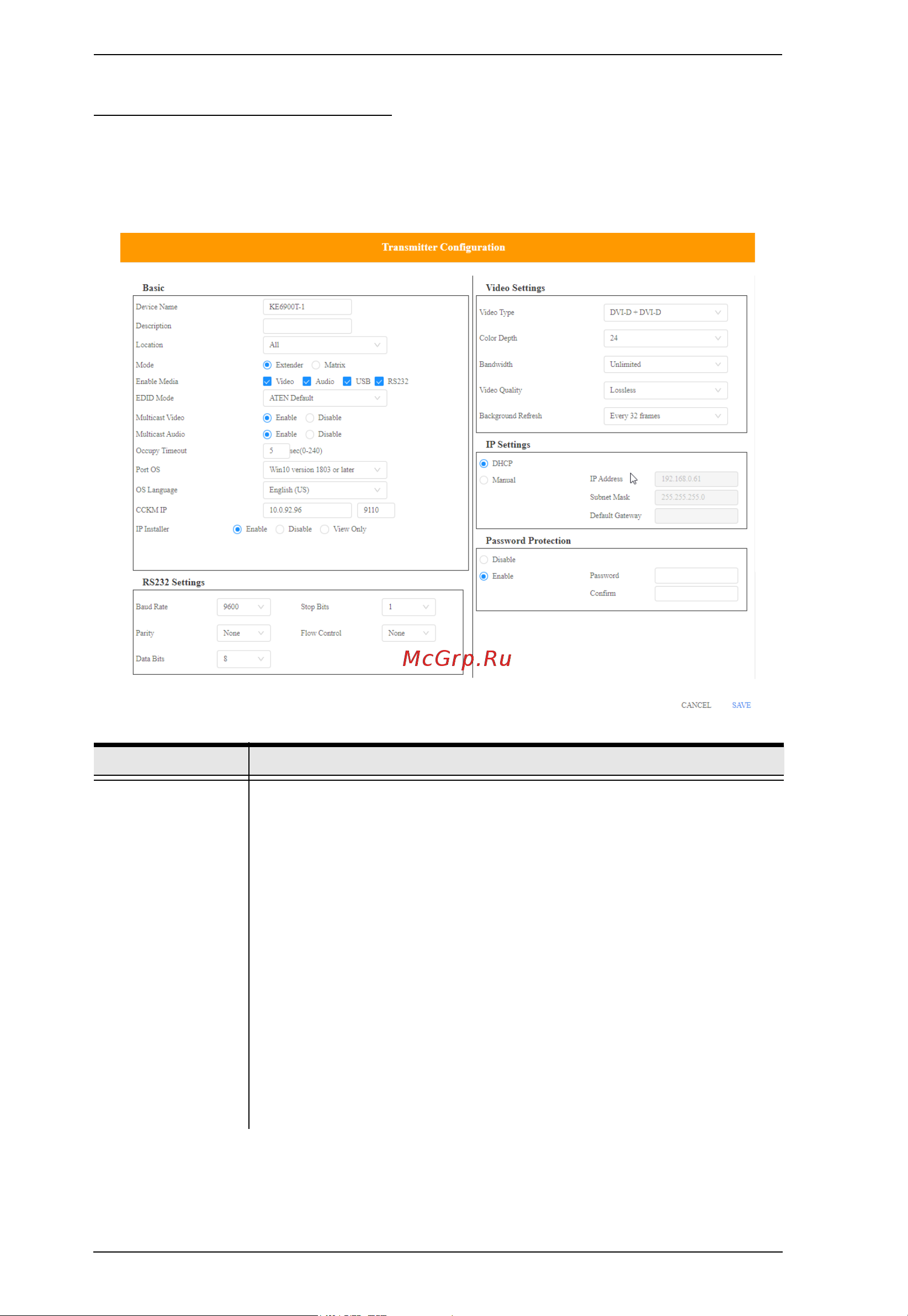Uncheck the USB media checkbox

347,382
